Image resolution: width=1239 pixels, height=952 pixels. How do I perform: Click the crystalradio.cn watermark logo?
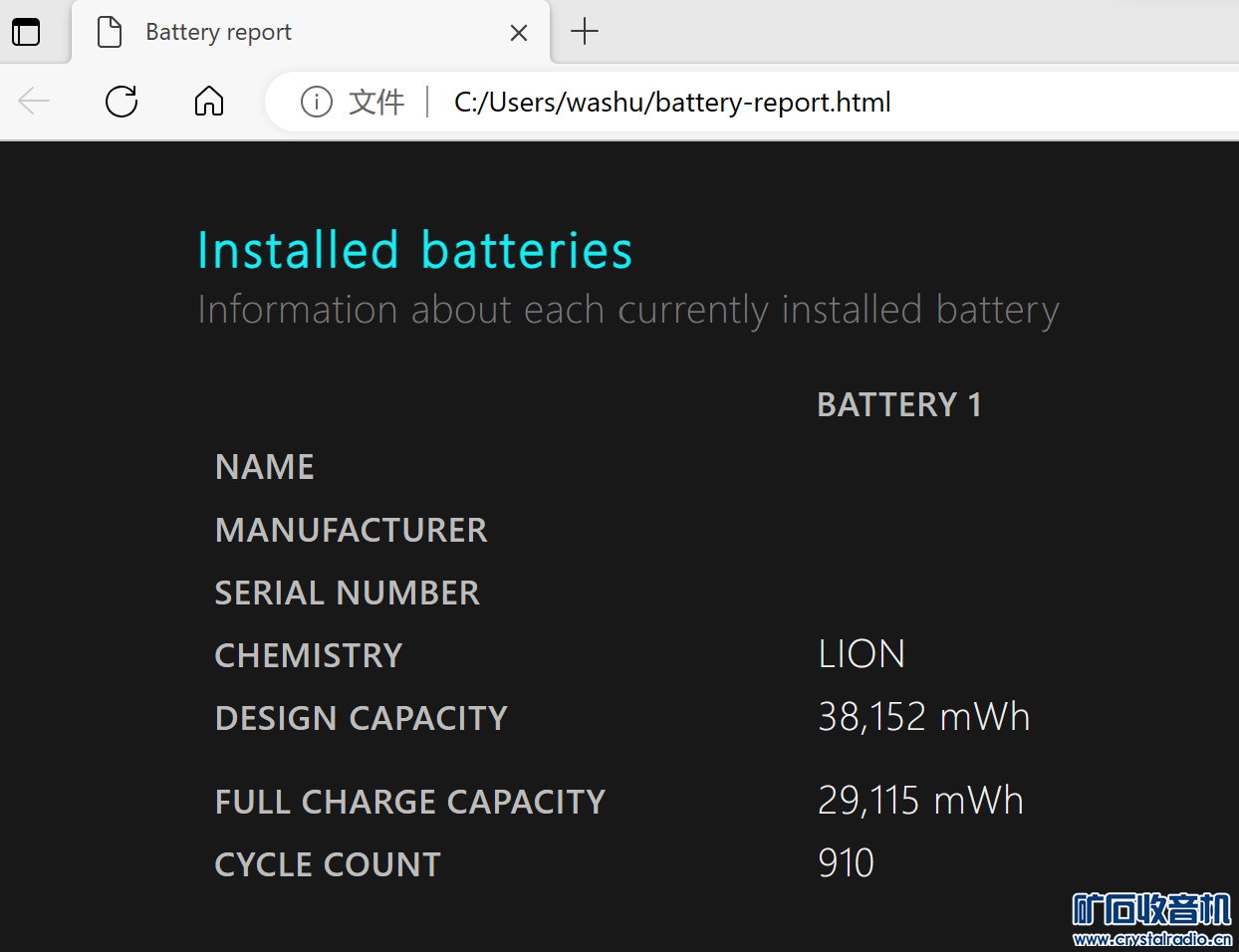click(1151, 918)
